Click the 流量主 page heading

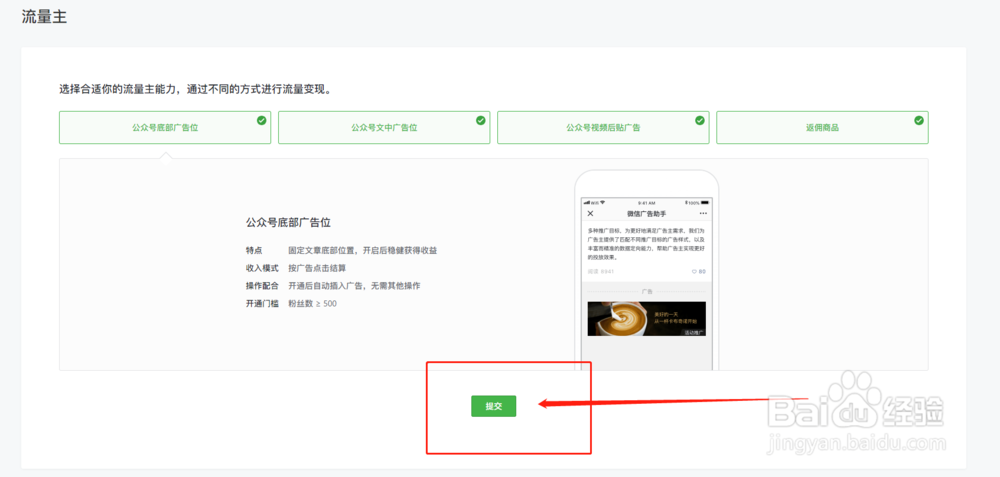(x=44, y=17)
